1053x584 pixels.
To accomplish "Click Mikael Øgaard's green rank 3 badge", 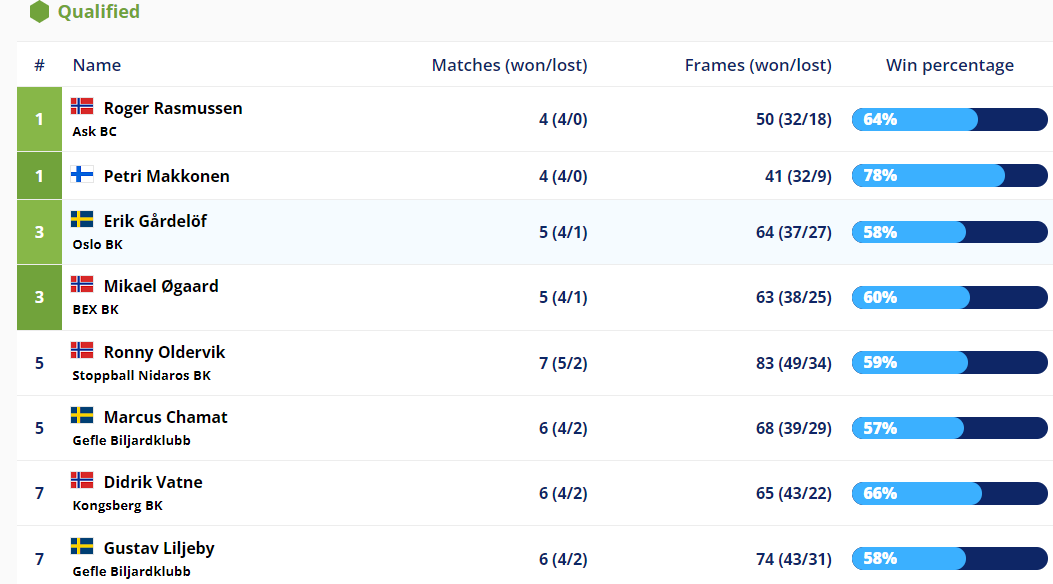I will pos(40,297).
